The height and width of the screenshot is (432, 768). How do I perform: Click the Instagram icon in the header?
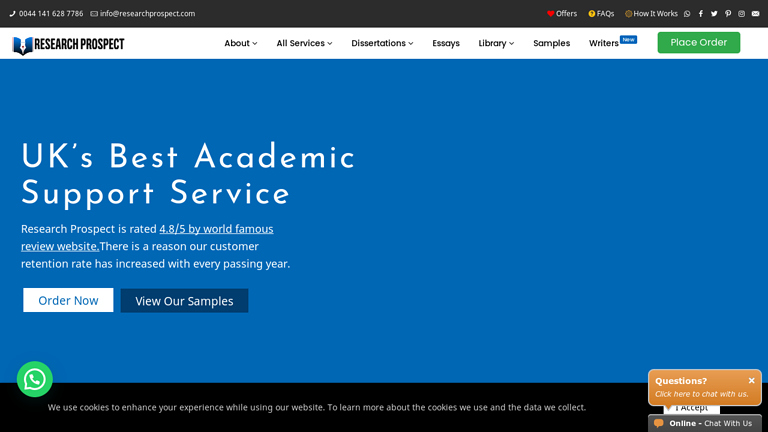pyautogui.click(x=741, y=14)
